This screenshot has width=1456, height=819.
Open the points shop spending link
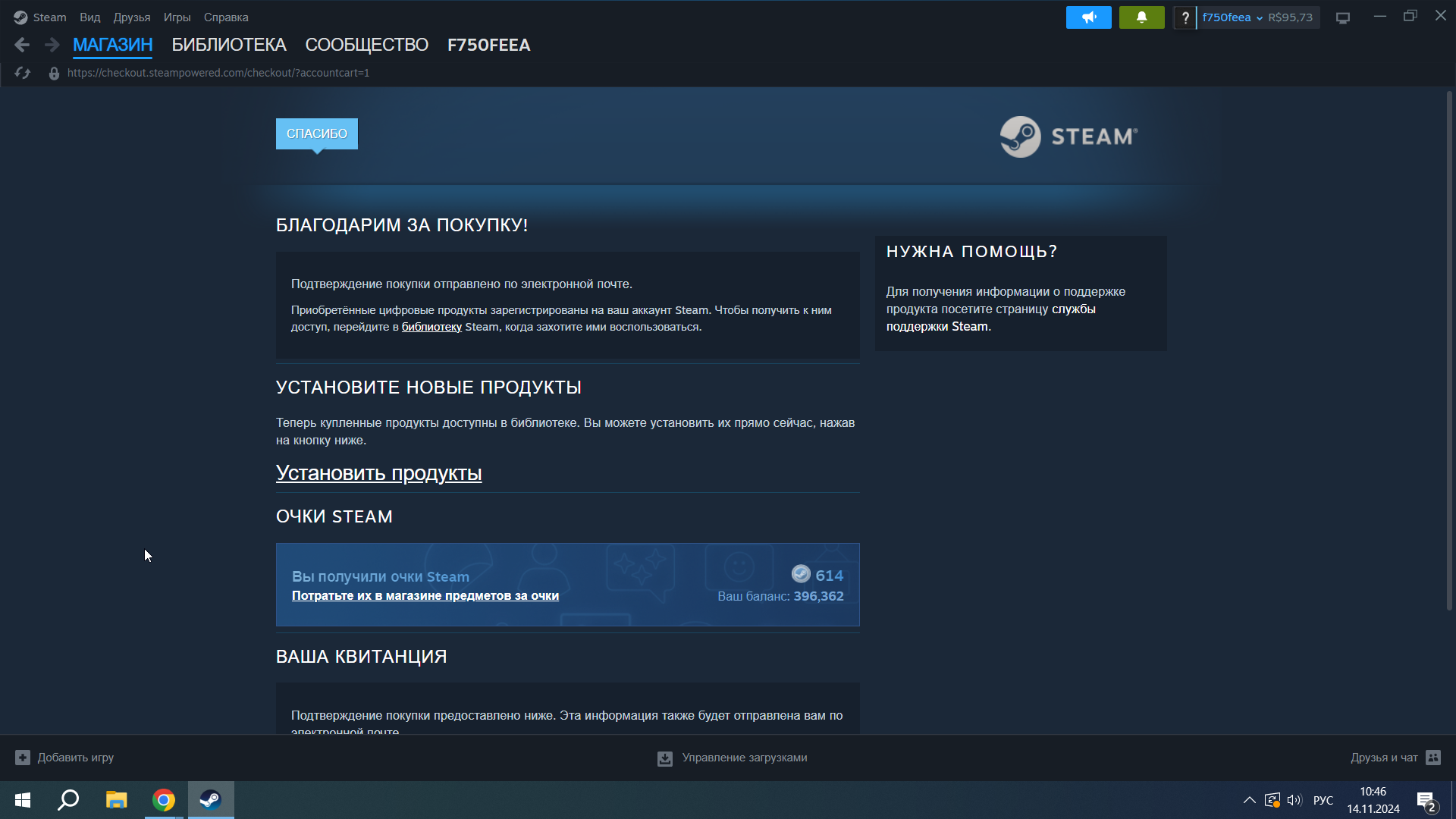coord(425,596)
